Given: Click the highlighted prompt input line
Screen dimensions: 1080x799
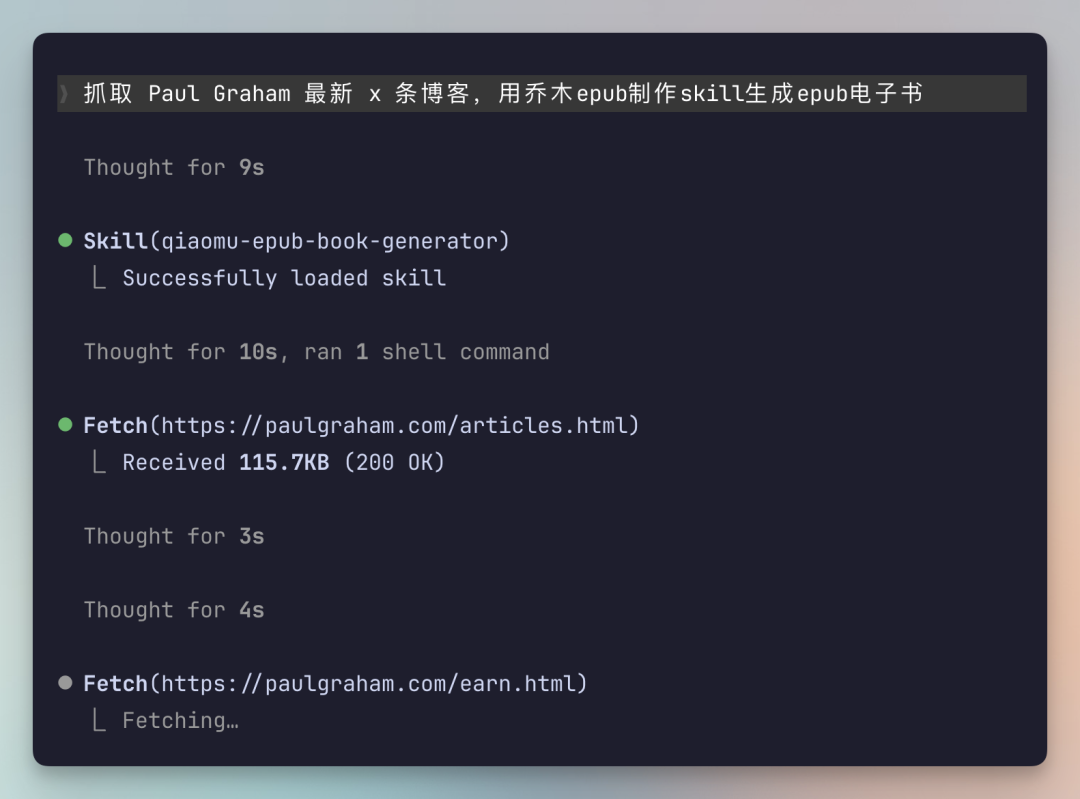Looking at the screenshot, I should [542, 94].
